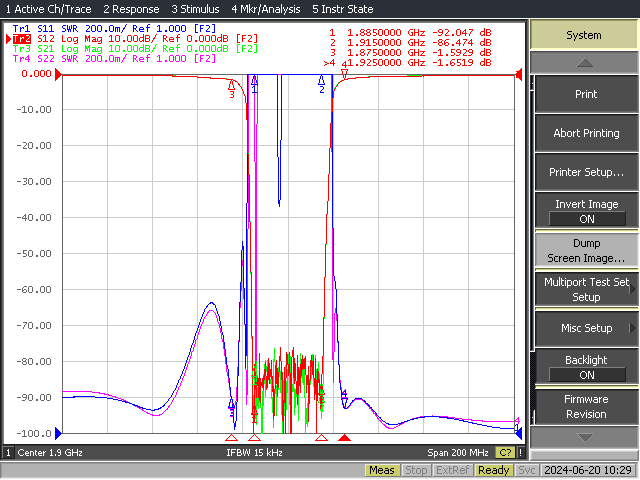Open Multiport Test Set Setup submenu
Viewport: 640px width, 480px height.
[x=586, y=289]
